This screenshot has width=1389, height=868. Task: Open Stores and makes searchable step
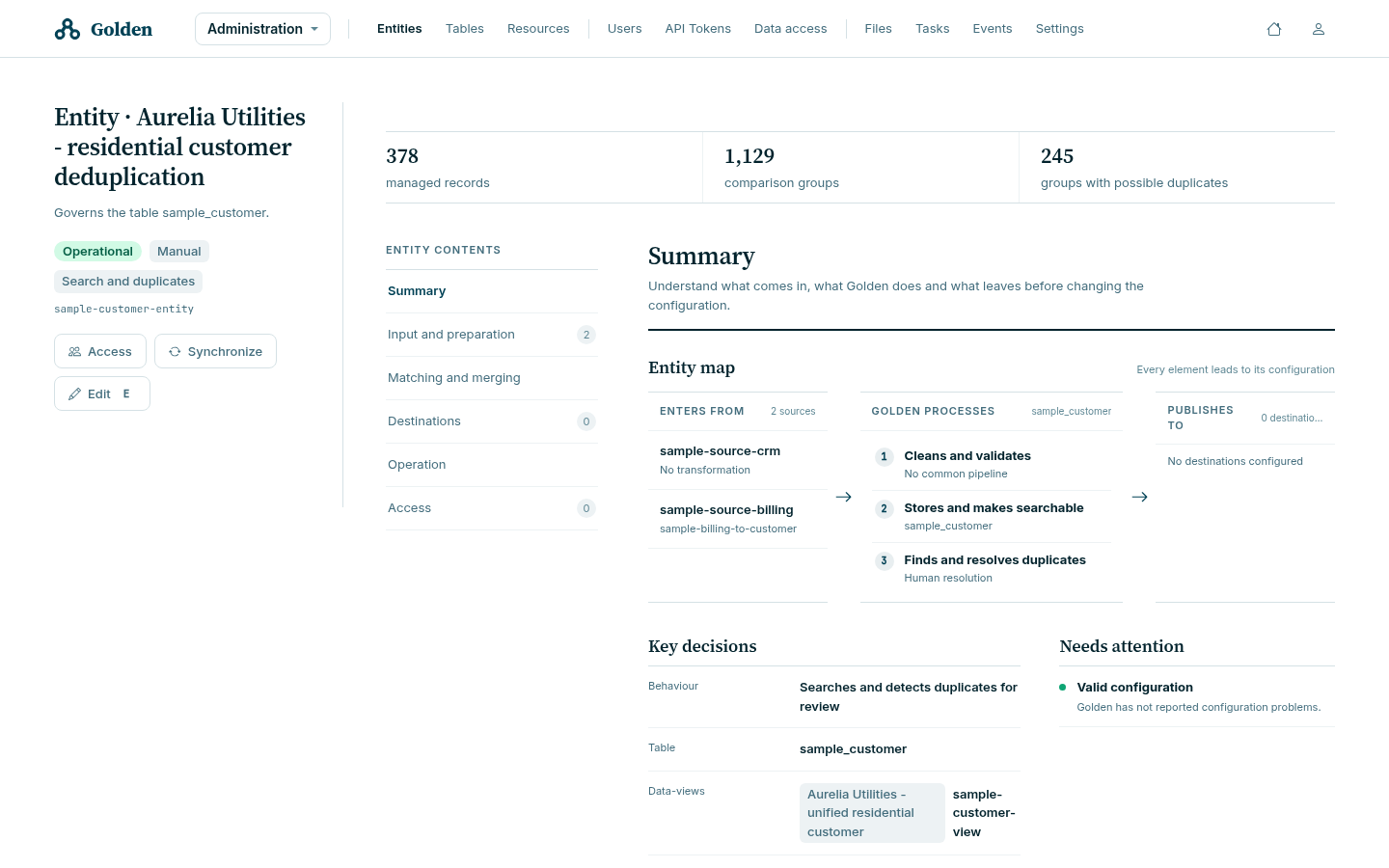click(992, 516)
